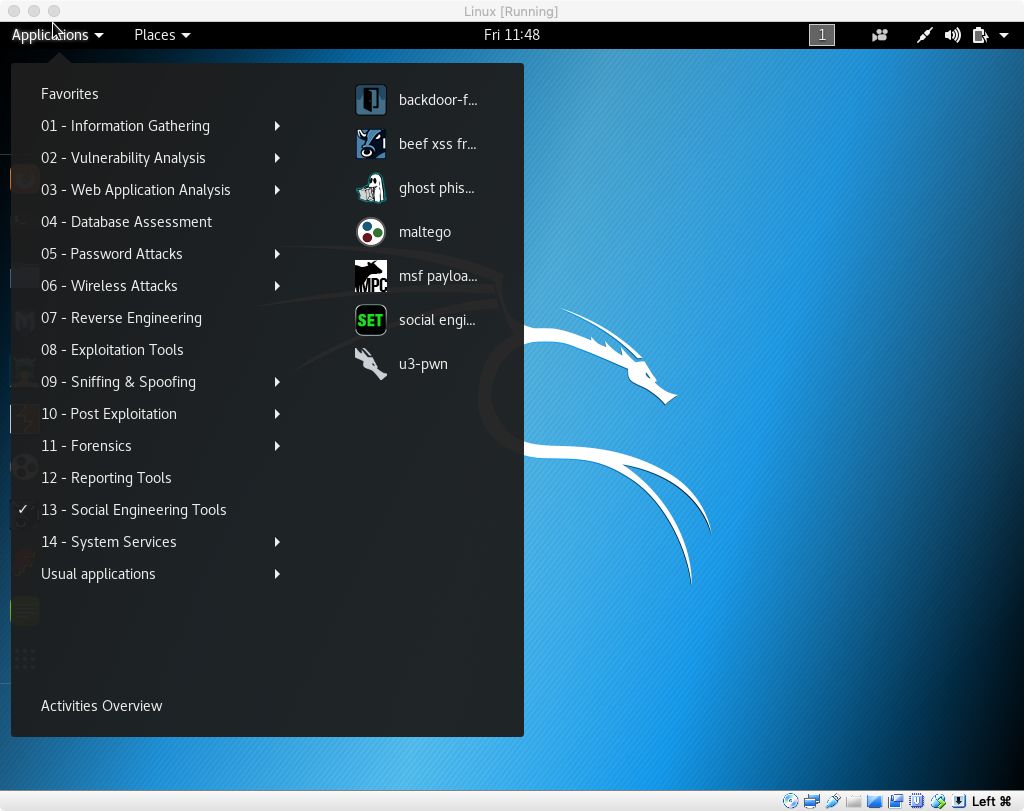Open the system menu dropdown arrow
The height and width of the screenshot is (811, 1024).
click(x=1004, y=35)
